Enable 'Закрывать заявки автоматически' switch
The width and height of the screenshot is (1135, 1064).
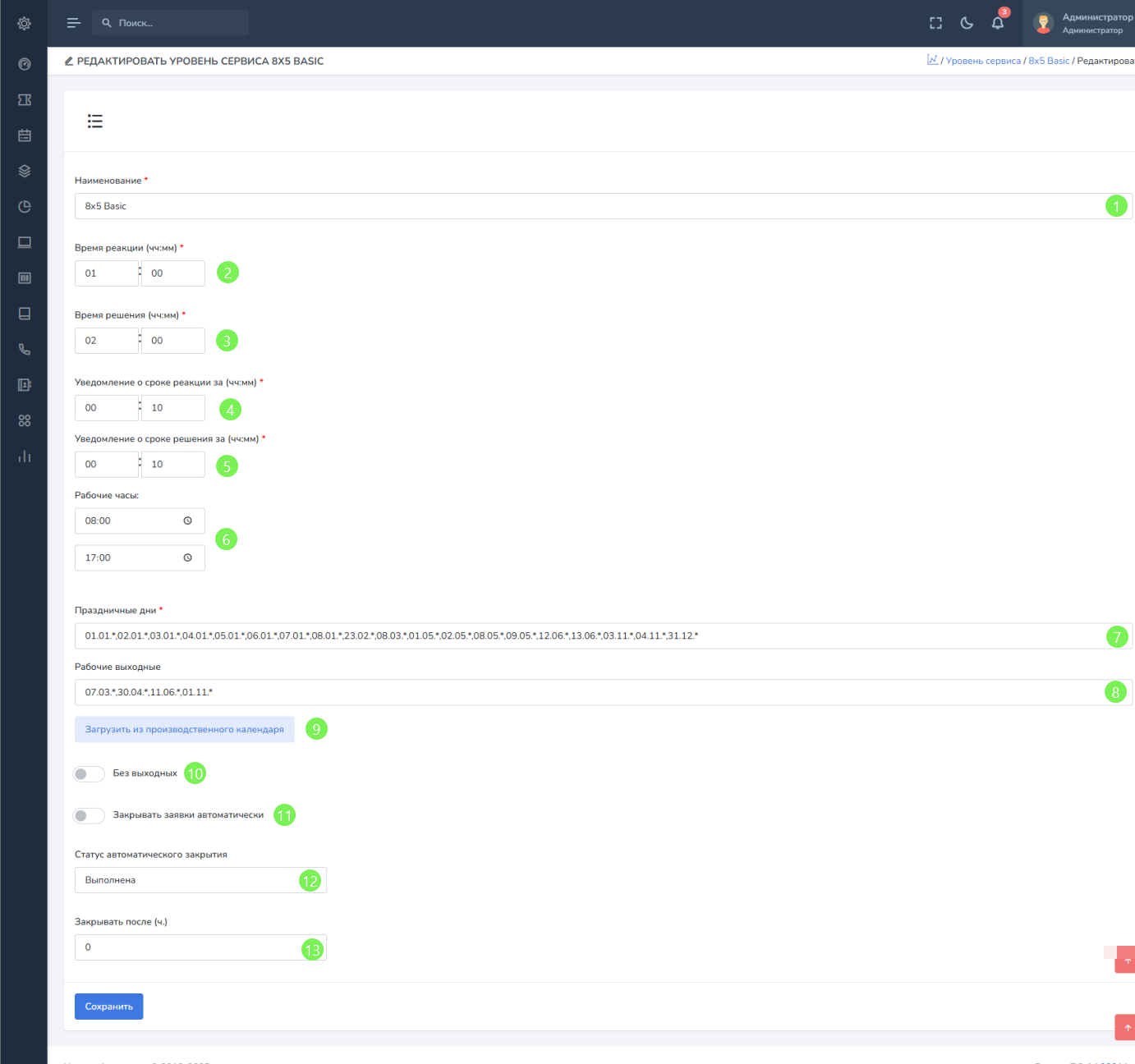tap(89, 815)
